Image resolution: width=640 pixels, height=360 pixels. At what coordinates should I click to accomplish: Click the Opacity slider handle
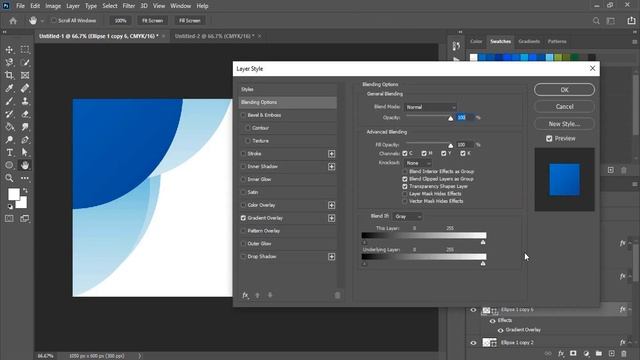(x=451, y=118)
